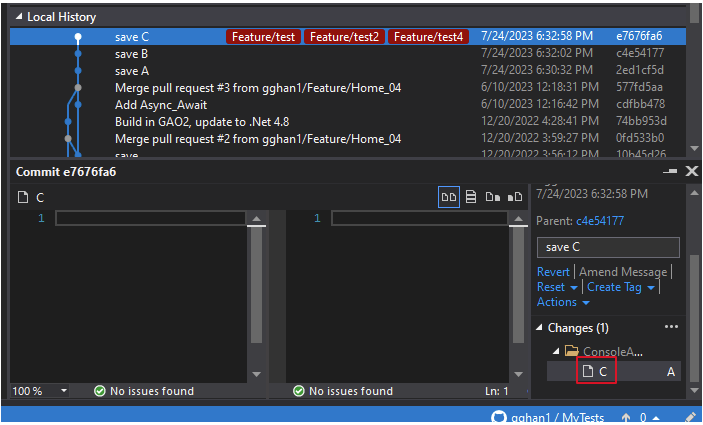703x425 pixels.
Task: Click the Feature/test branch label
Action: pyautogui.click(x=264, y=36)
